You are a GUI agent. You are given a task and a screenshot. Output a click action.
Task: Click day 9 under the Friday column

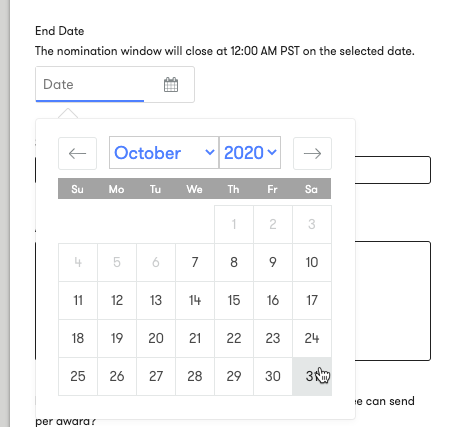click(x=273, y=262)
